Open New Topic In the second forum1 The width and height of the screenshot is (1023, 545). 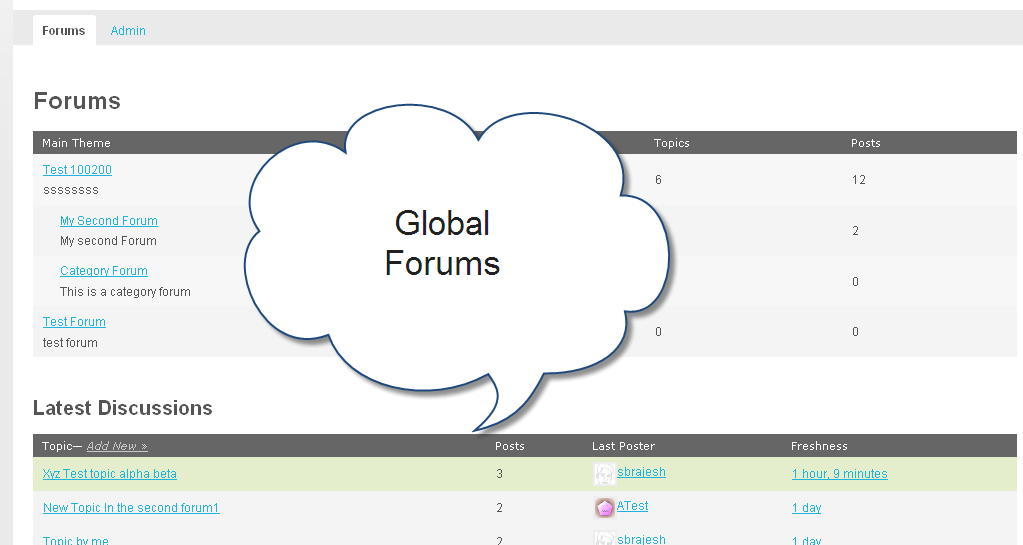tap(131, 508)
